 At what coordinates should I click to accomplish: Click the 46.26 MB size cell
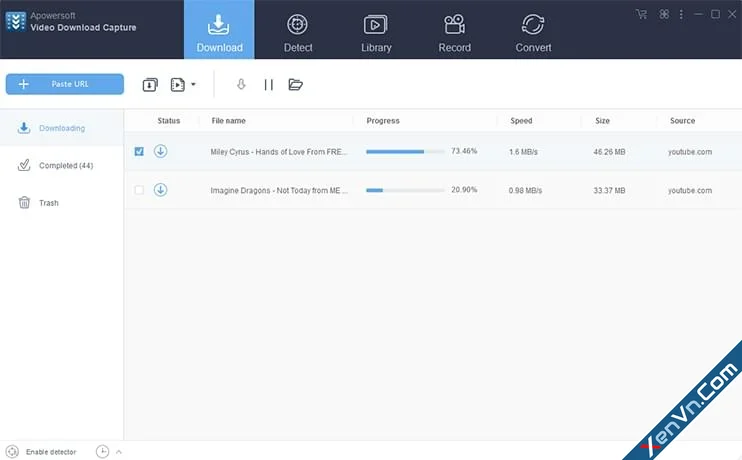click(x=610, y=152)
